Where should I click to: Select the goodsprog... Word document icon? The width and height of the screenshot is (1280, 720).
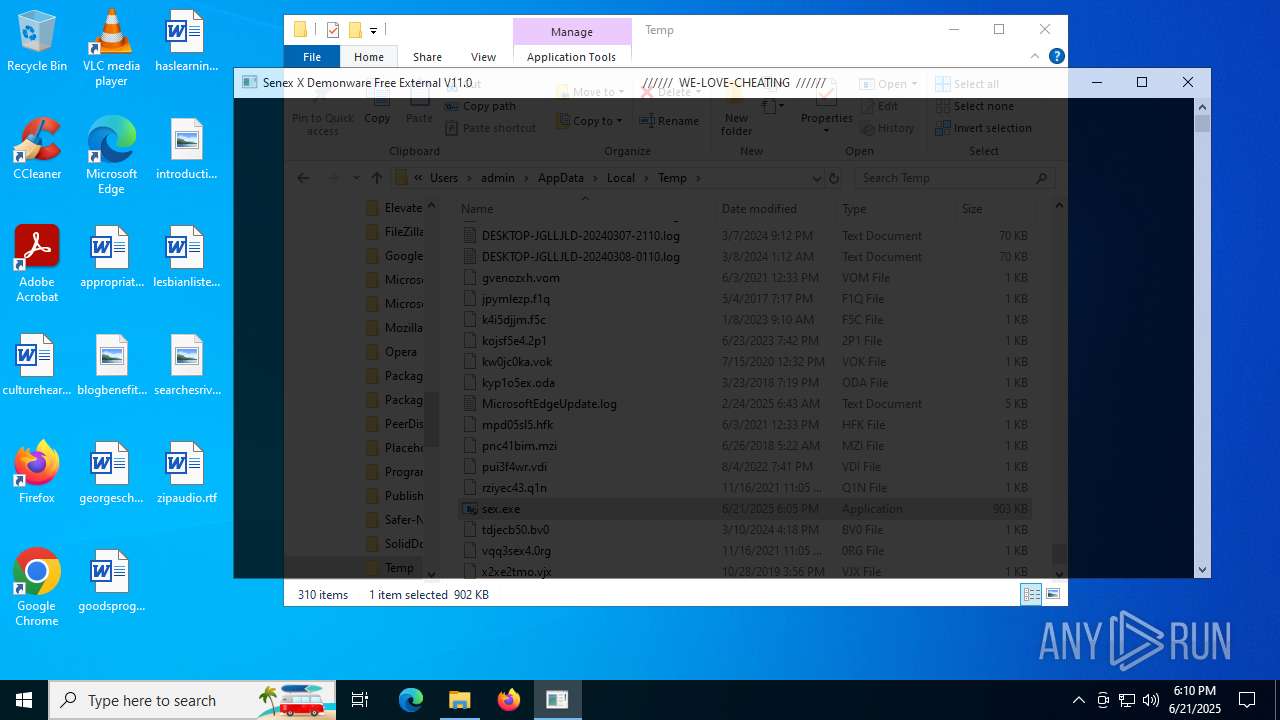click(x=111, y=582)
